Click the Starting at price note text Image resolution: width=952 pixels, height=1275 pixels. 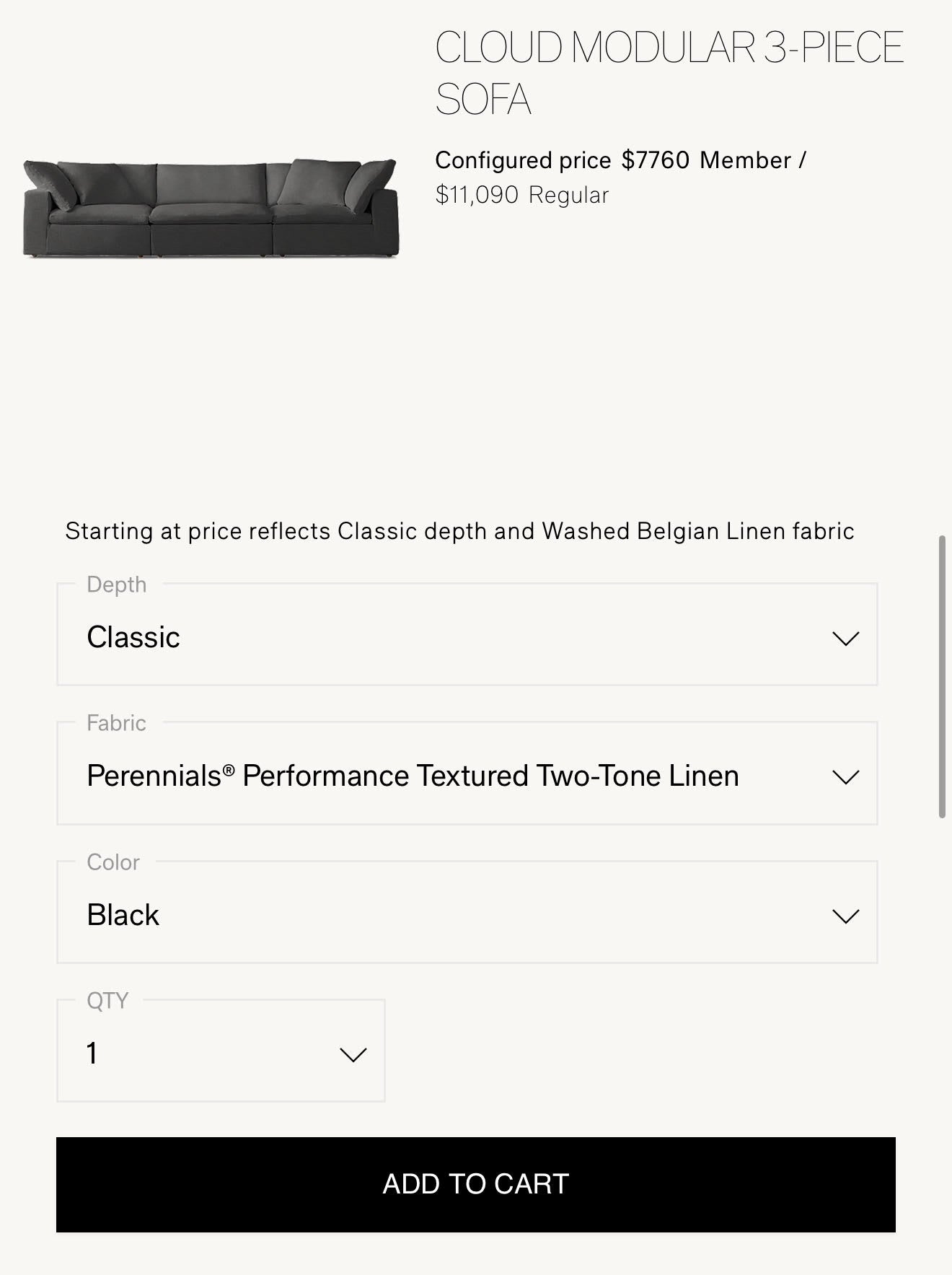[459, 531]
